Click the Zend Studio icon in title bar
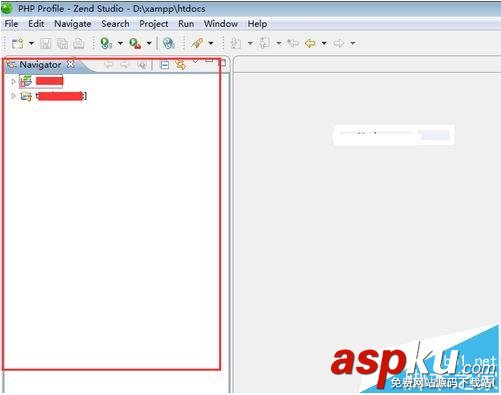The image size is (501, 395). tap(6, 8)
